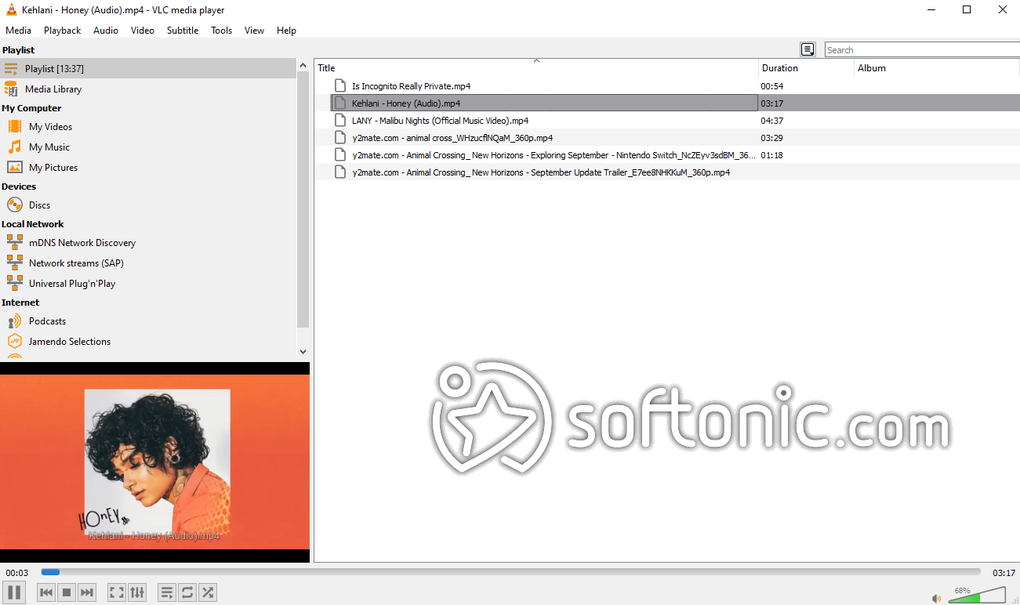Toggle fullscreen video mode
The width and height of the screenshot is (1020, 605).
(x=116, y=593)
